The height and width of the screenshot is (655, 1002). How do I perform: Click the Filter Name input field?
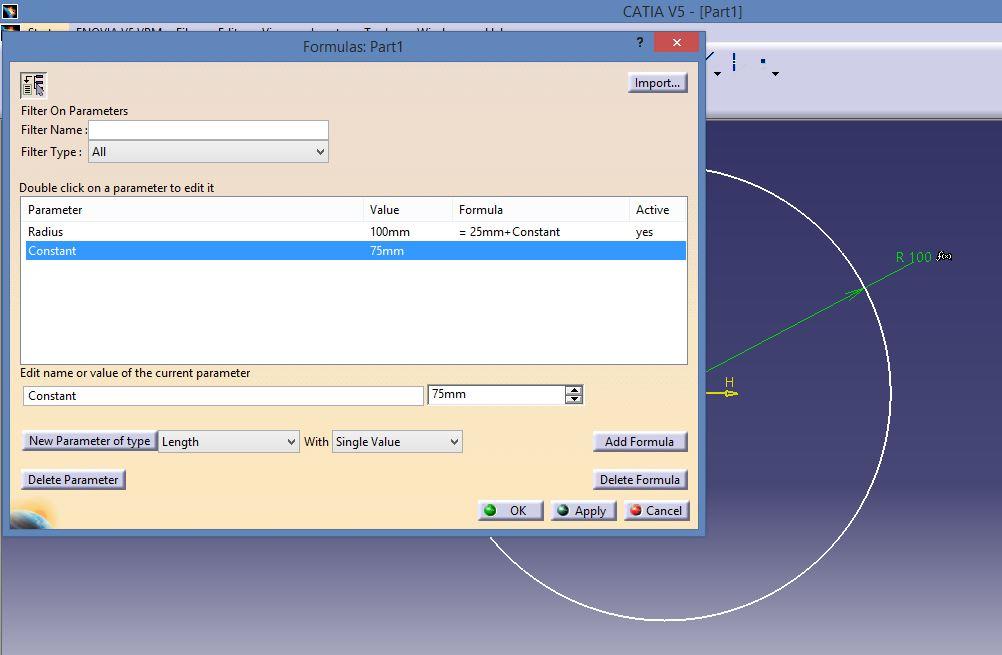coord(208,130)
